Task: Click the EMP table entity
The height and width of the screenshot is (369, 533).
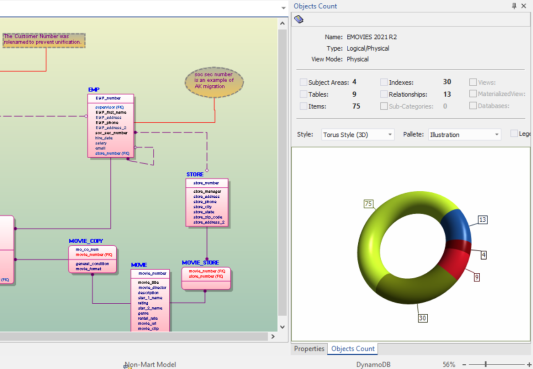Action: (111, 126)
